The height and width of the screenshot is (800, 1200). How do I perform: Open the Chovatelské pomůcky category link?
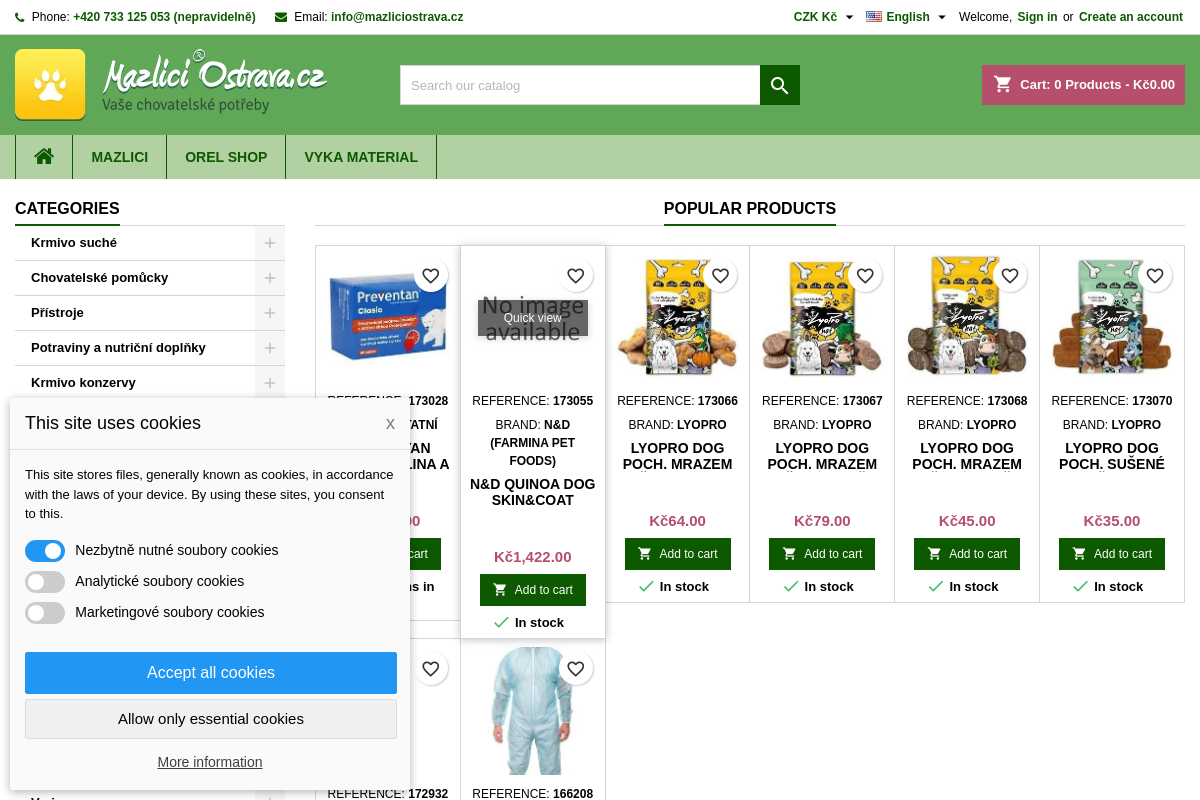tap(100, 278)
